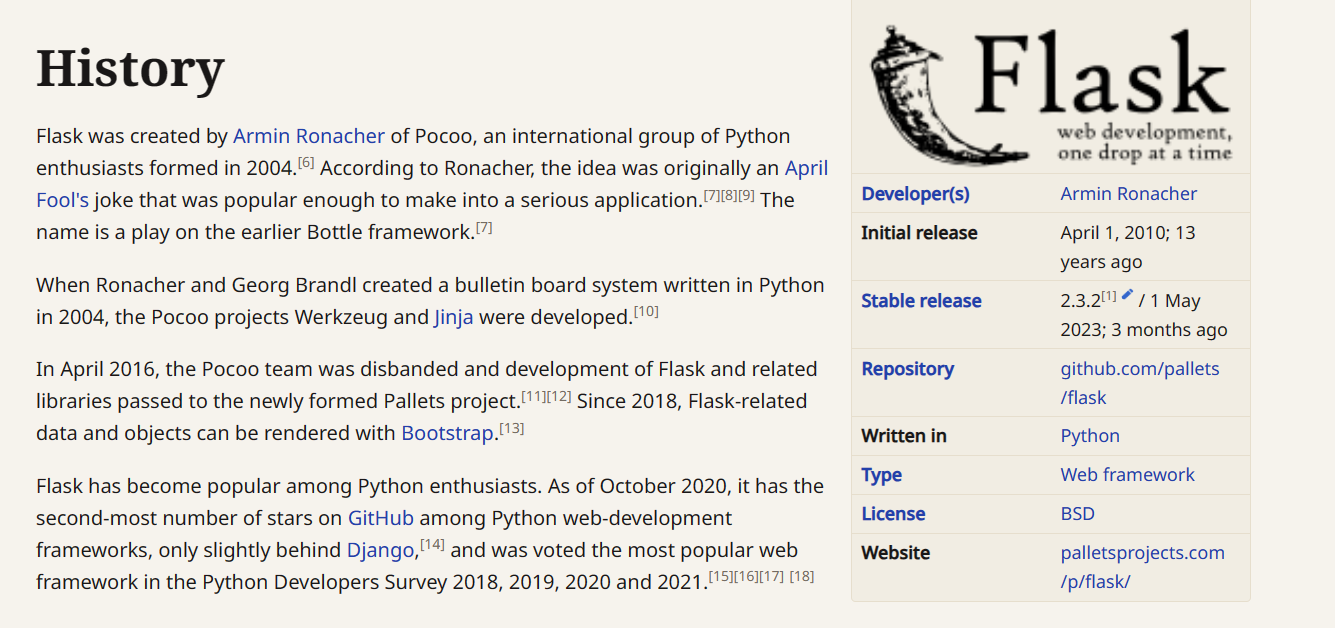The width and height of the screenshot is (1335, 628).
Task: Open the Stable release label link
Action: tap(921, 301)
